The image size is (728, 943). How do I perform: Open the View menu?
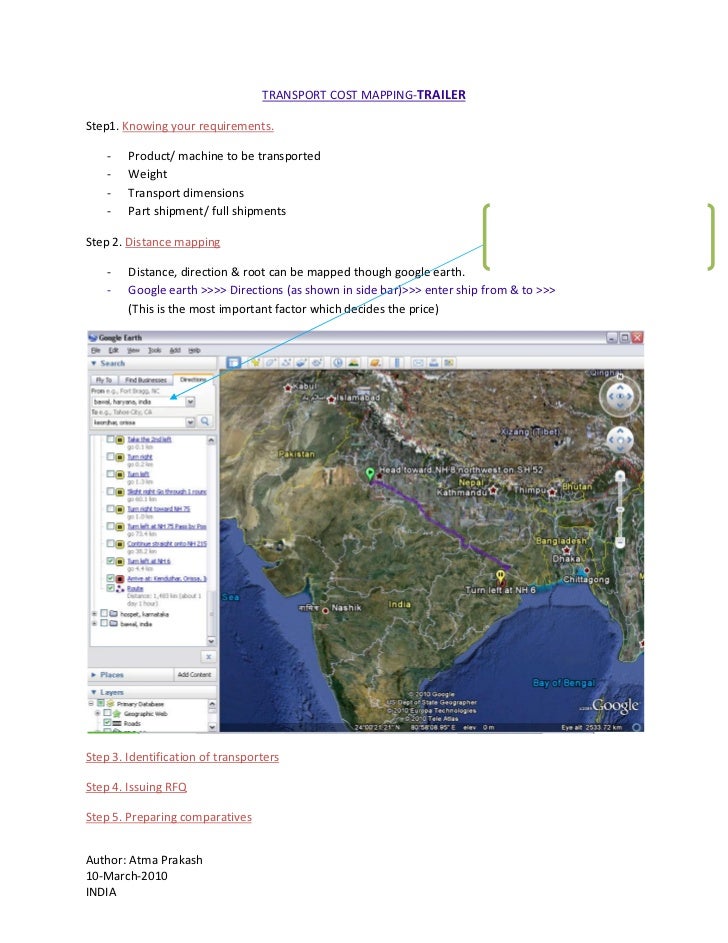(133, 350)
